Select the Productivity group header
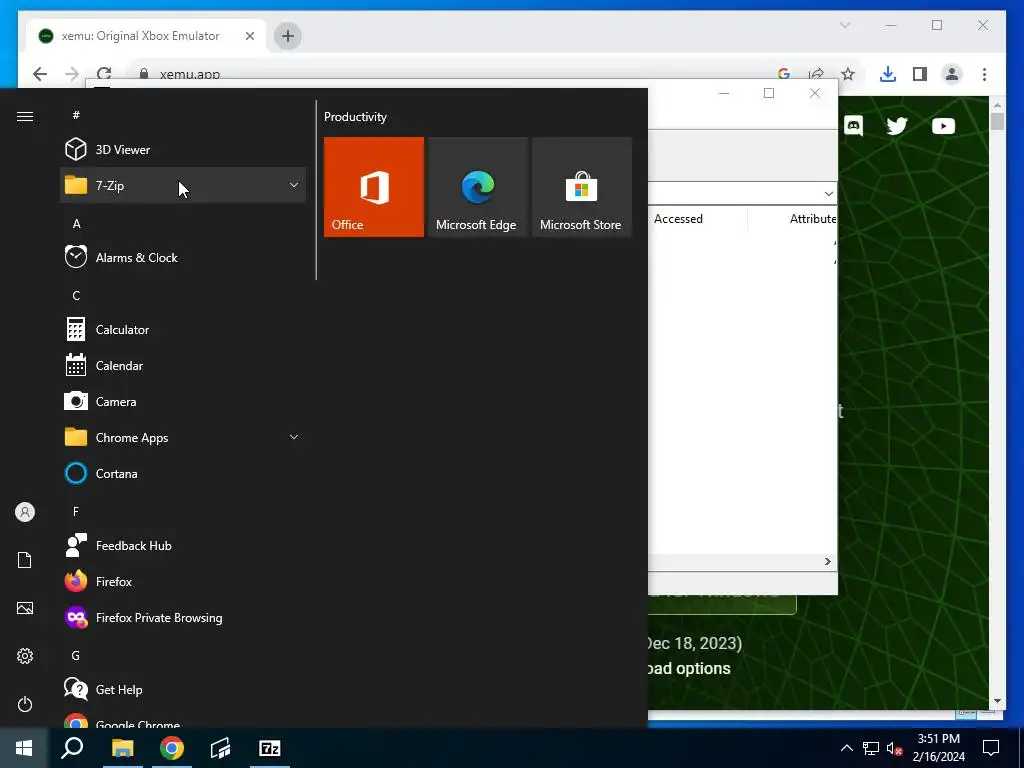 355,117
